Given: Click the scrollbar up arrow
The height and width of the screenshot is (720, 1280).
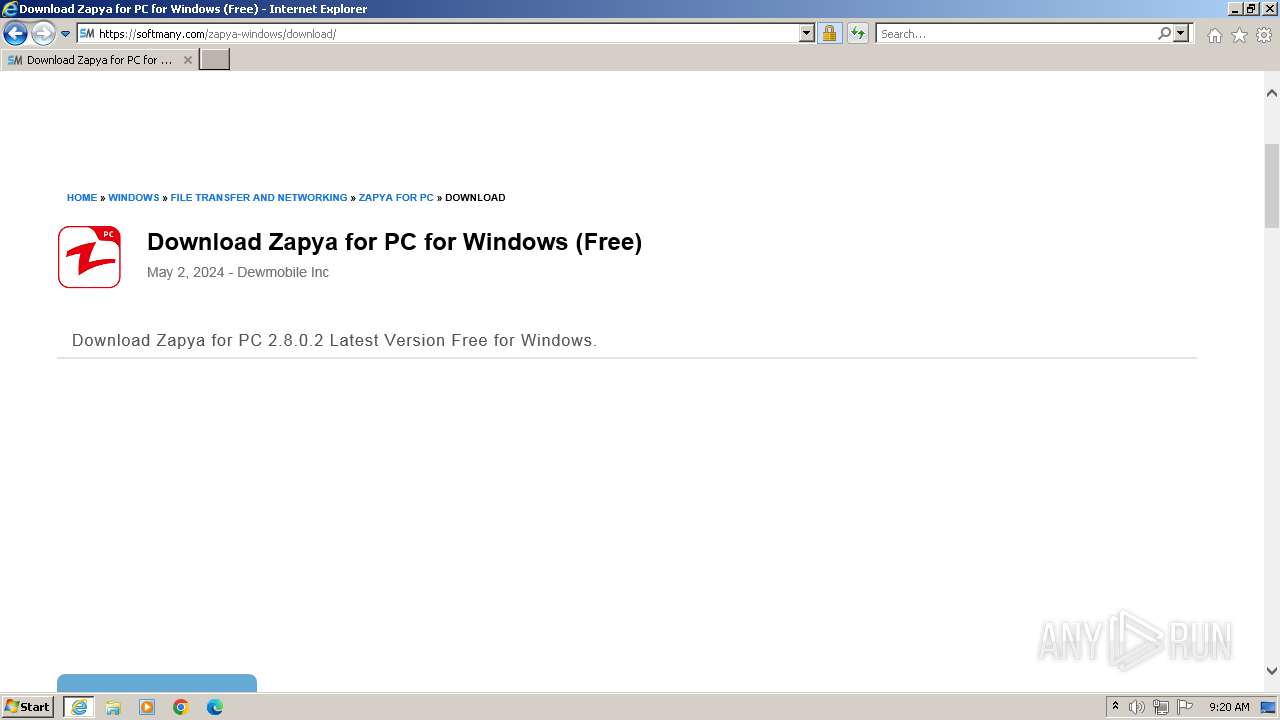Looking at the screenshot, I should (1272, 93).
